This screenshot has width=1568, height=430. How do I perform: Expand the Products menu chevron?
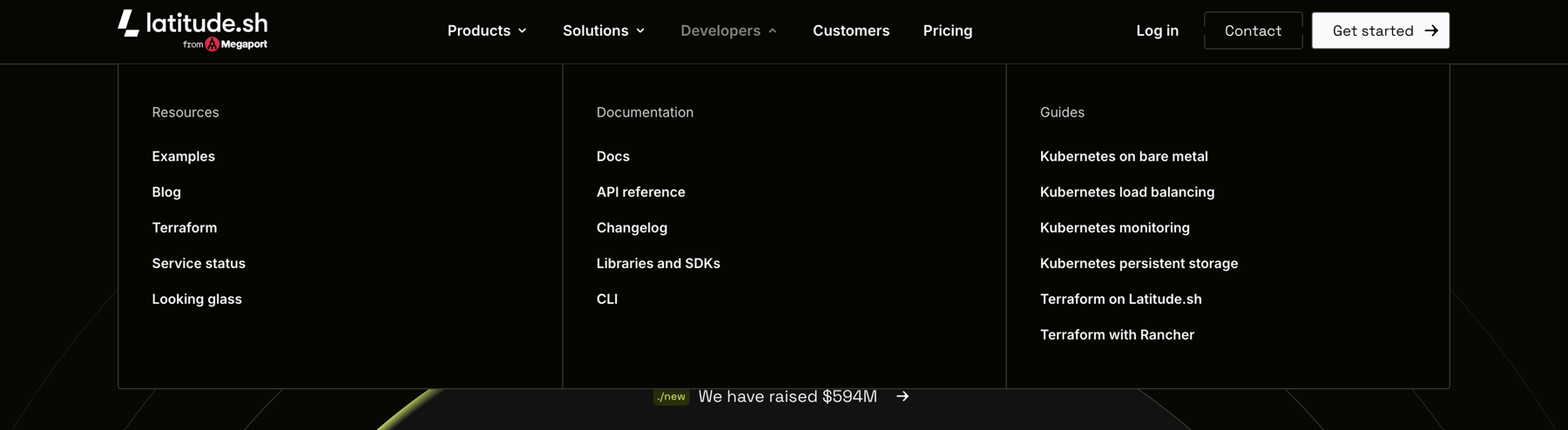tap(523, 30)
